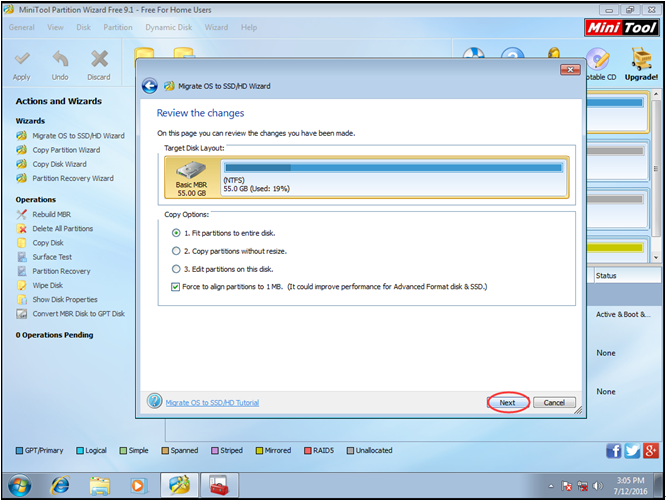
Task: Click the Cancel button
Action: (554, 402)
